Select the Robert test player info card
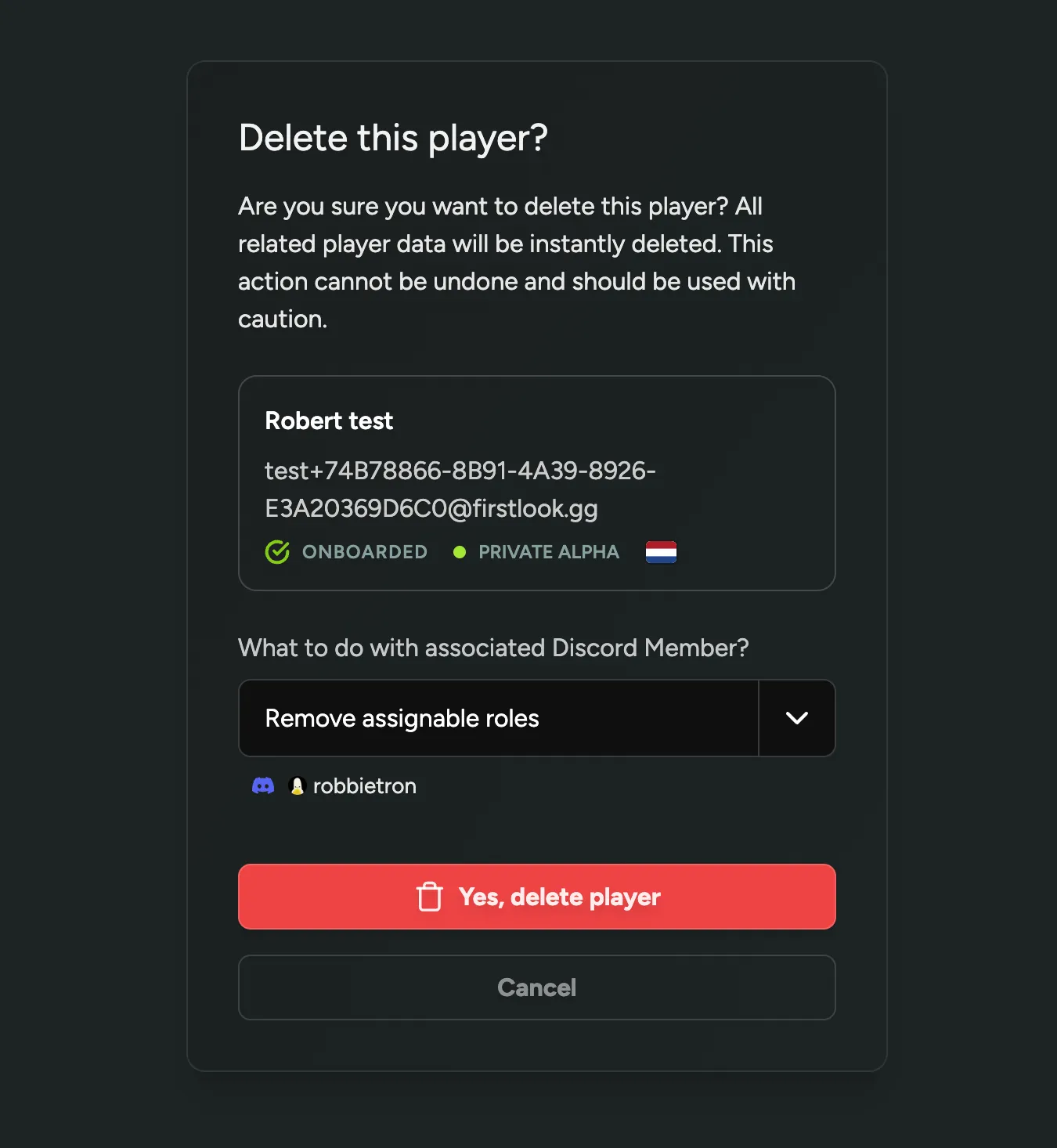This screenshot has width=1057, height=1148. point(536,482)
